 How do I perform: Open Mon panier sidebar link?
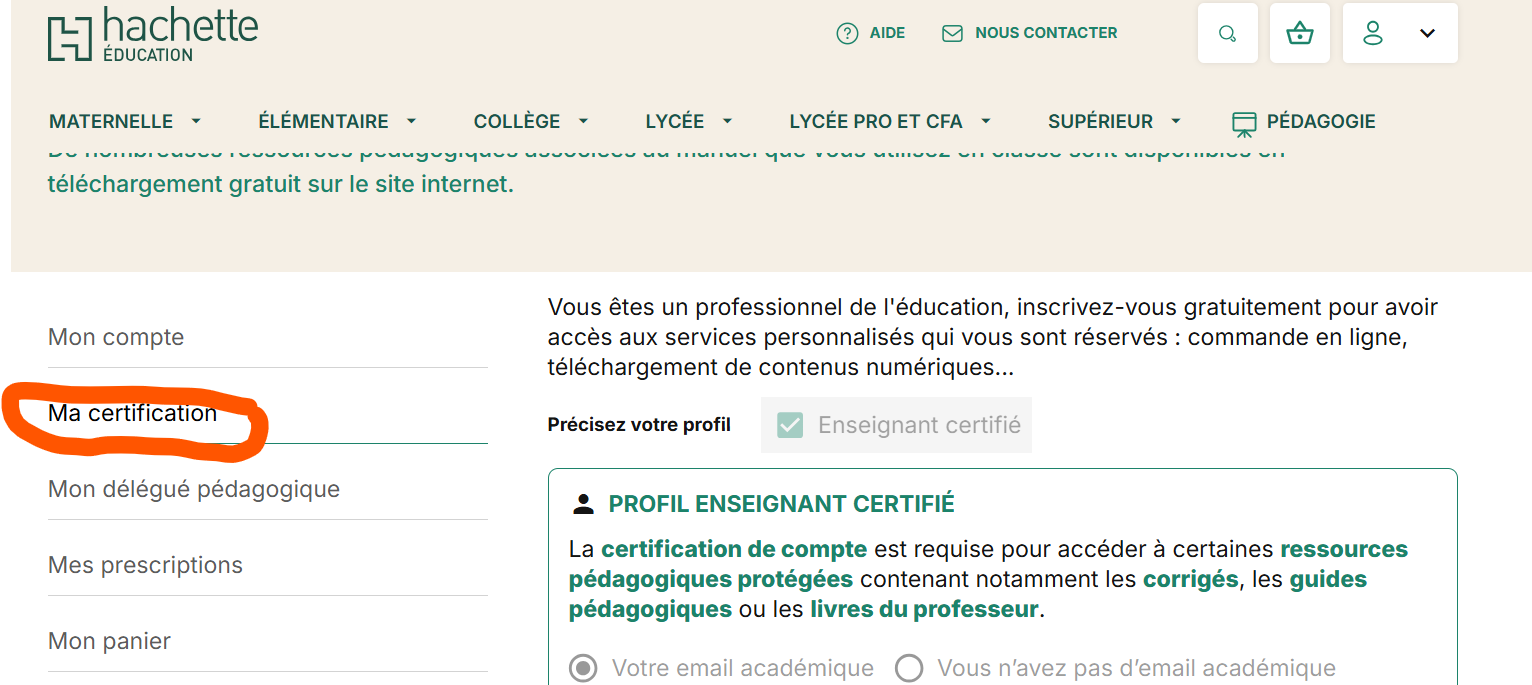click(109, 641)
